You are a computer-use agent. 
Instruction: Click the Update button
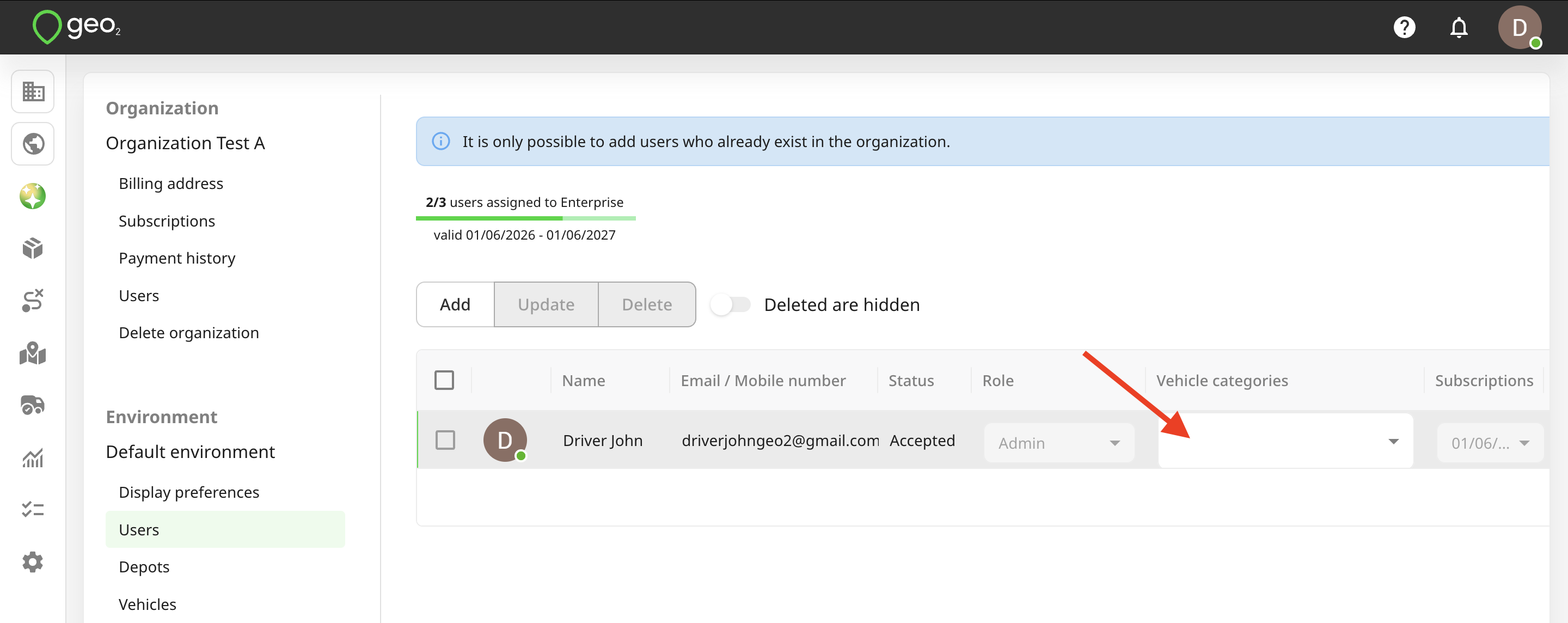coord(546,304)
